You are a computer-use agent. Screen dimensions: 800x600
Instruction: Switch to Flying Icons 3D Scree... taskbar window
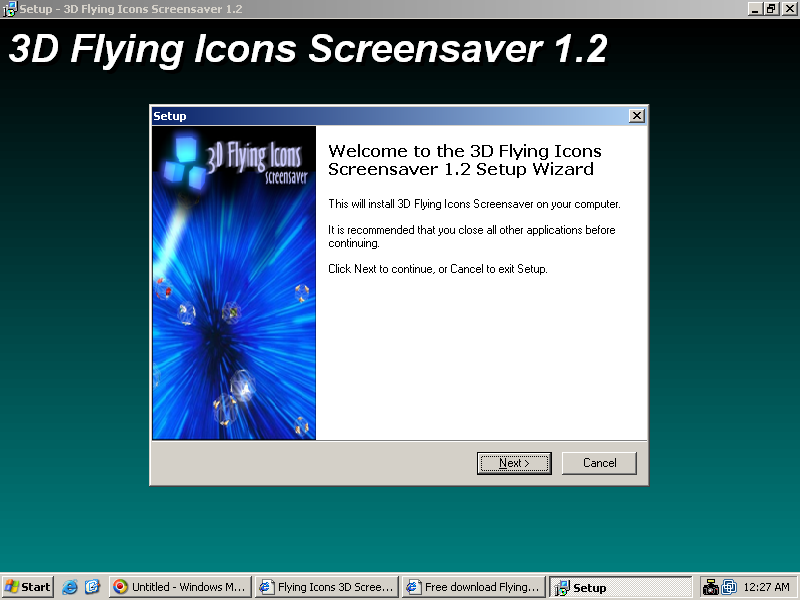click(327, 587)
